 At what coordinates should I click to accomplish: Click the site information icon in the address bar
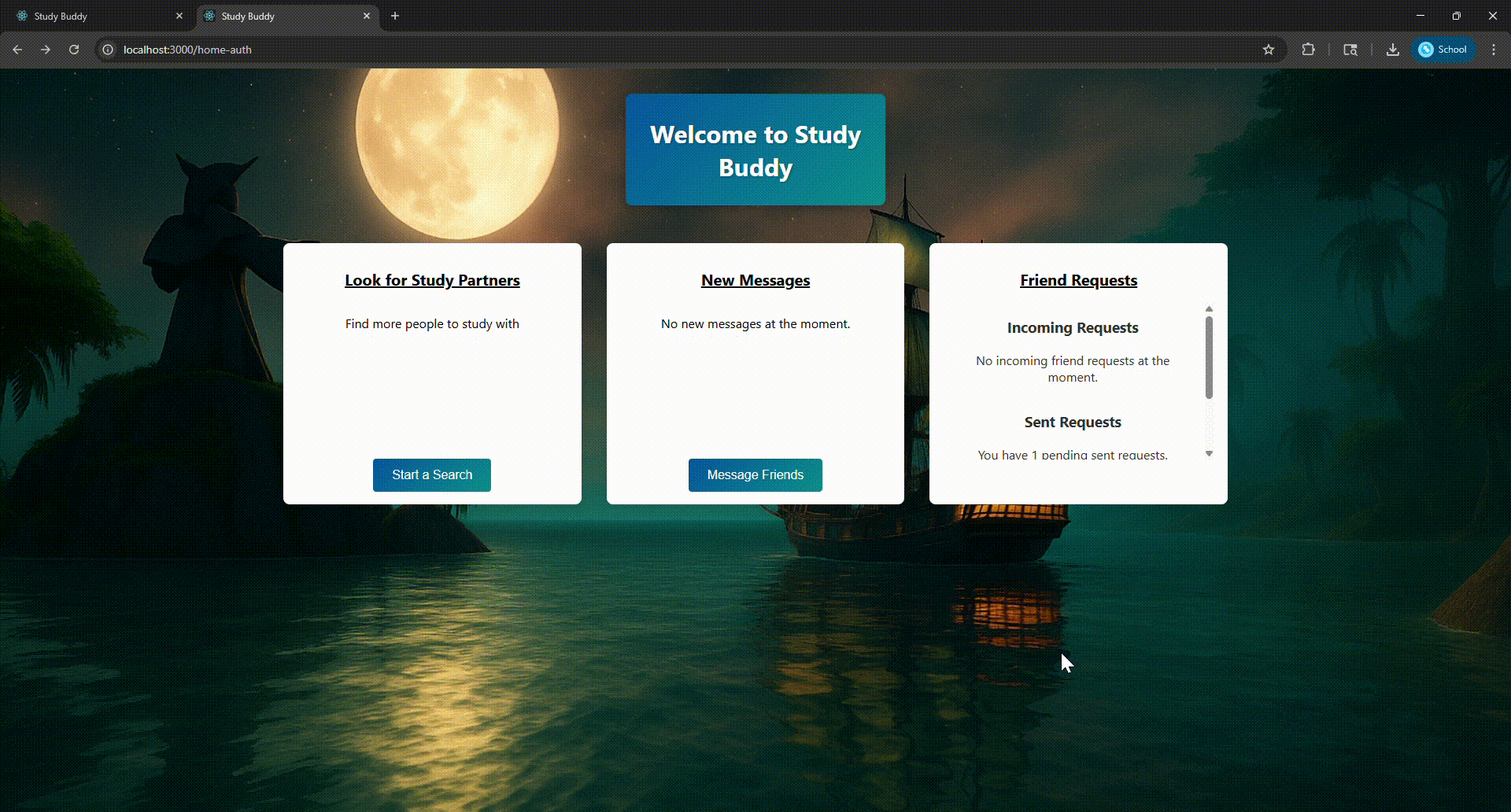tap(107, 50)
